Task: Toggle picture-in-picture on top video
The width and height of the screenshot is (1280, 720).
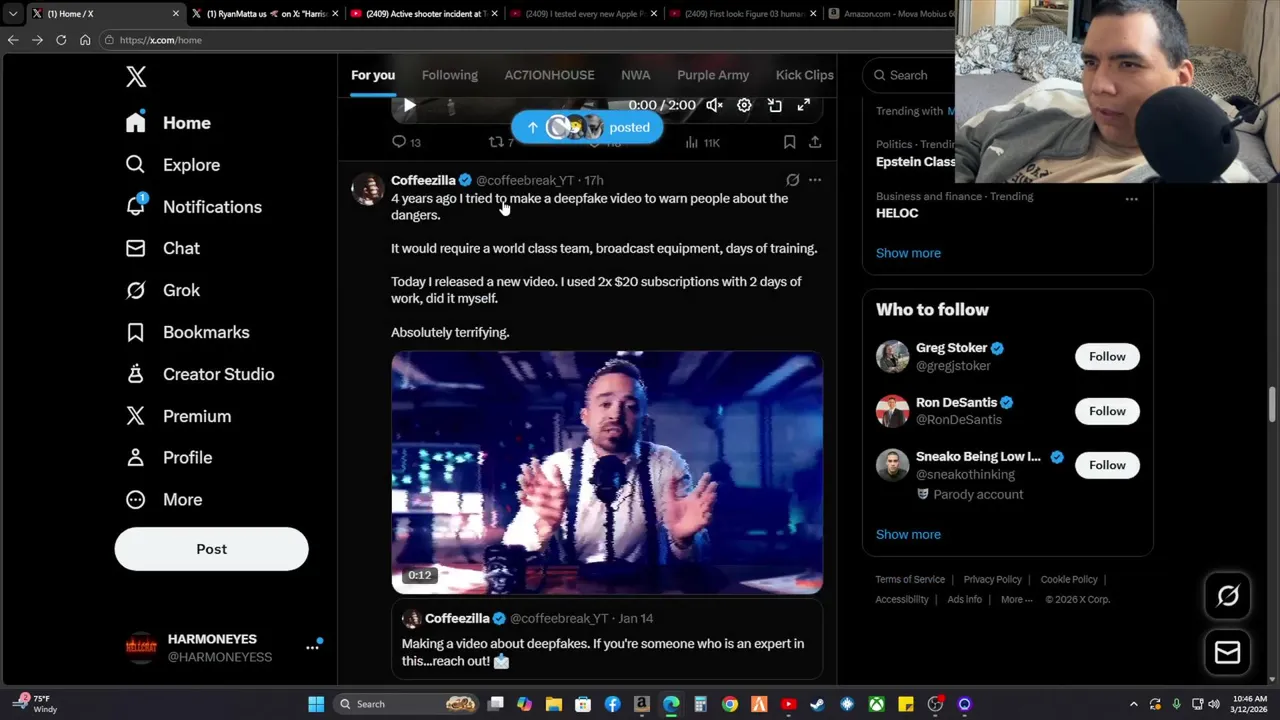Action: click(x=774, y=105)
